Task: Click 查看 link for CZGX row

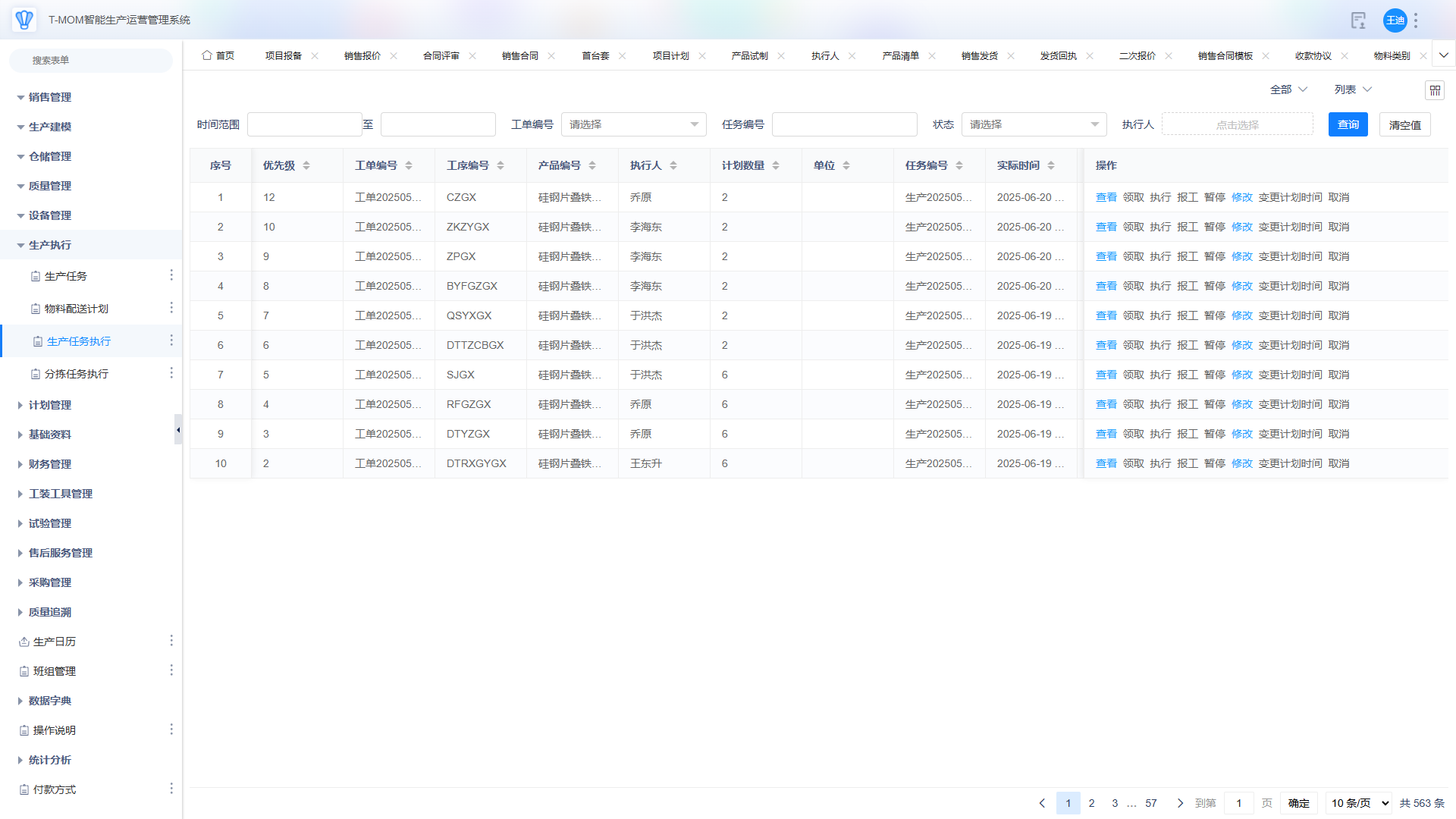Action: coord(1106,197)
